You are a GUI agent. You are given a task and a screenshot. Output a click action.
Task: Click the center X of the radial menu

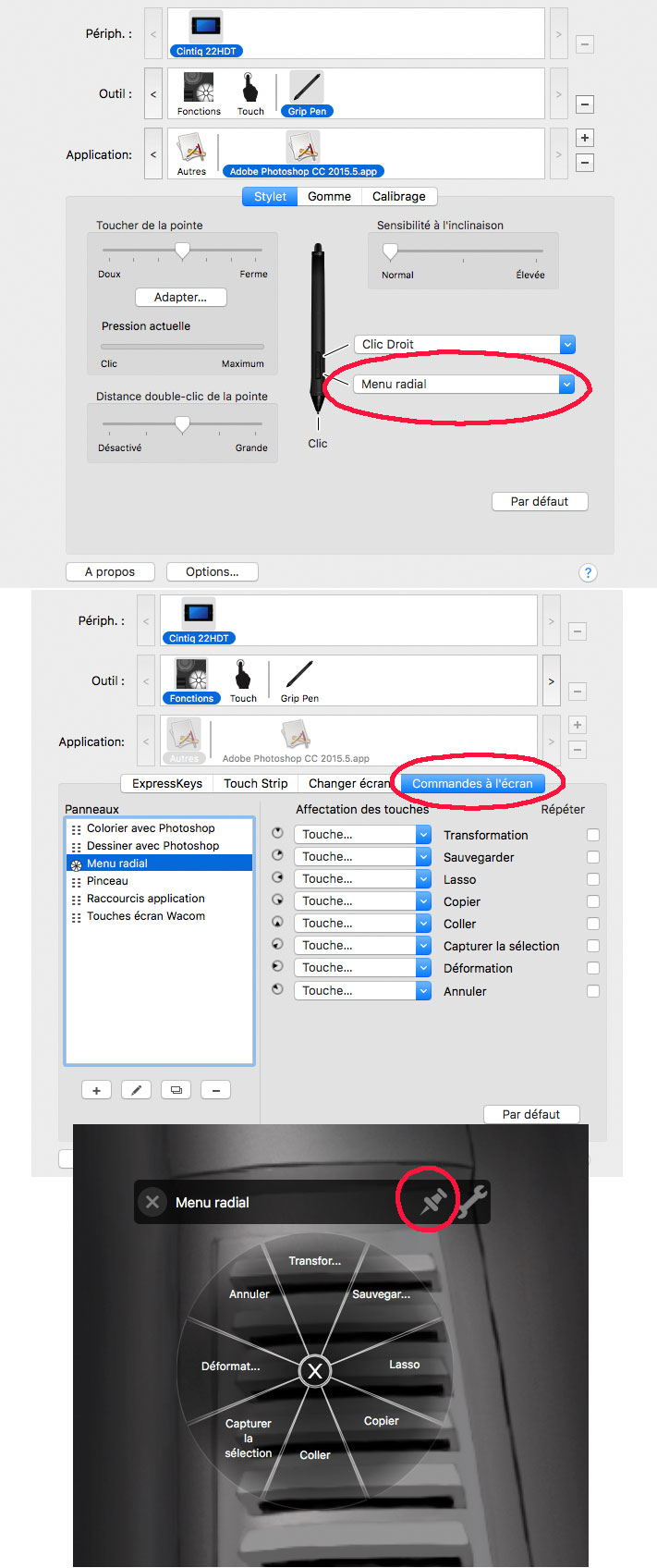(x=315, y=1370)
